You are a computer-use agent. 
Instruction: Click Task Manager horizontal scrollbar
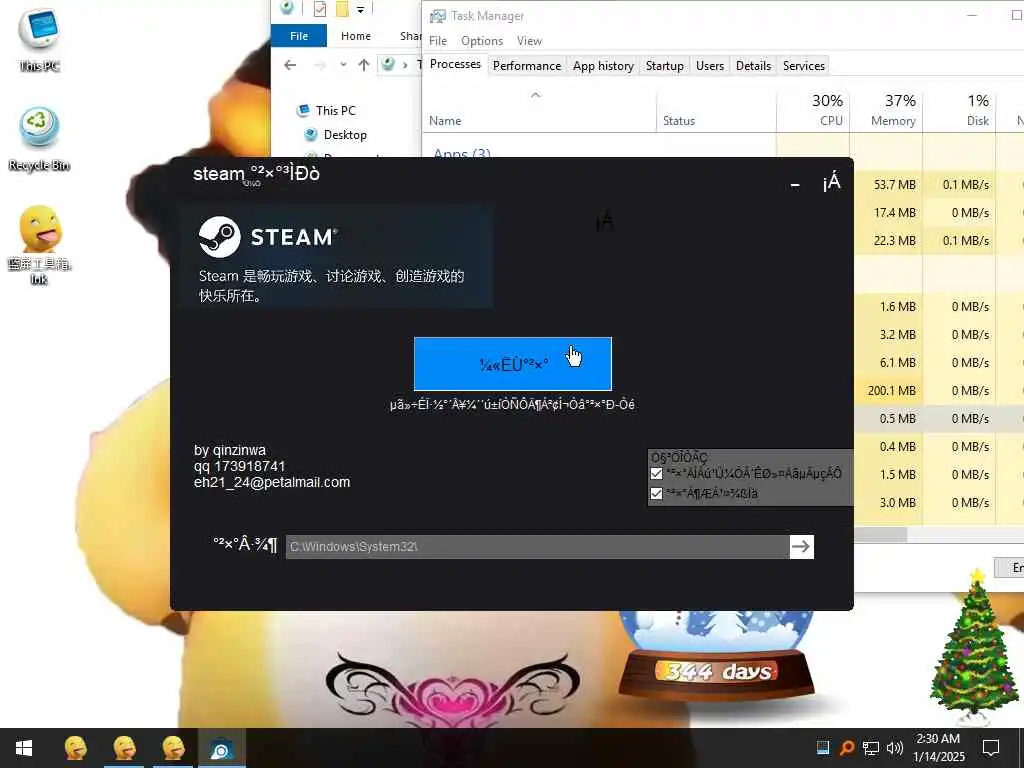880,534
